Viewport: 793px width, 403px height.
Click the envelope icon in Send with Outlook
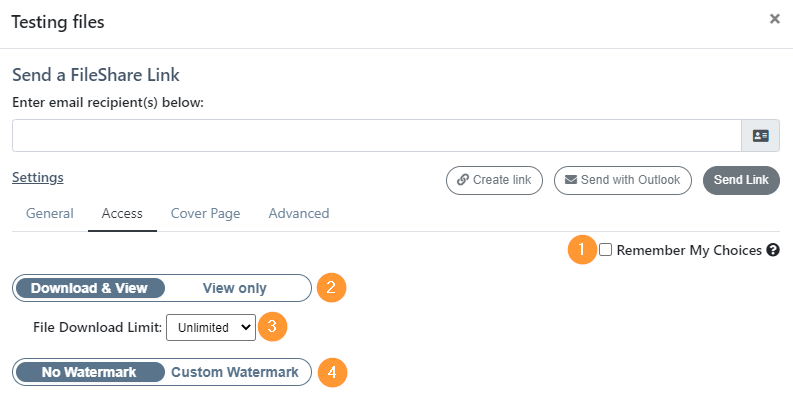(570, 180)
